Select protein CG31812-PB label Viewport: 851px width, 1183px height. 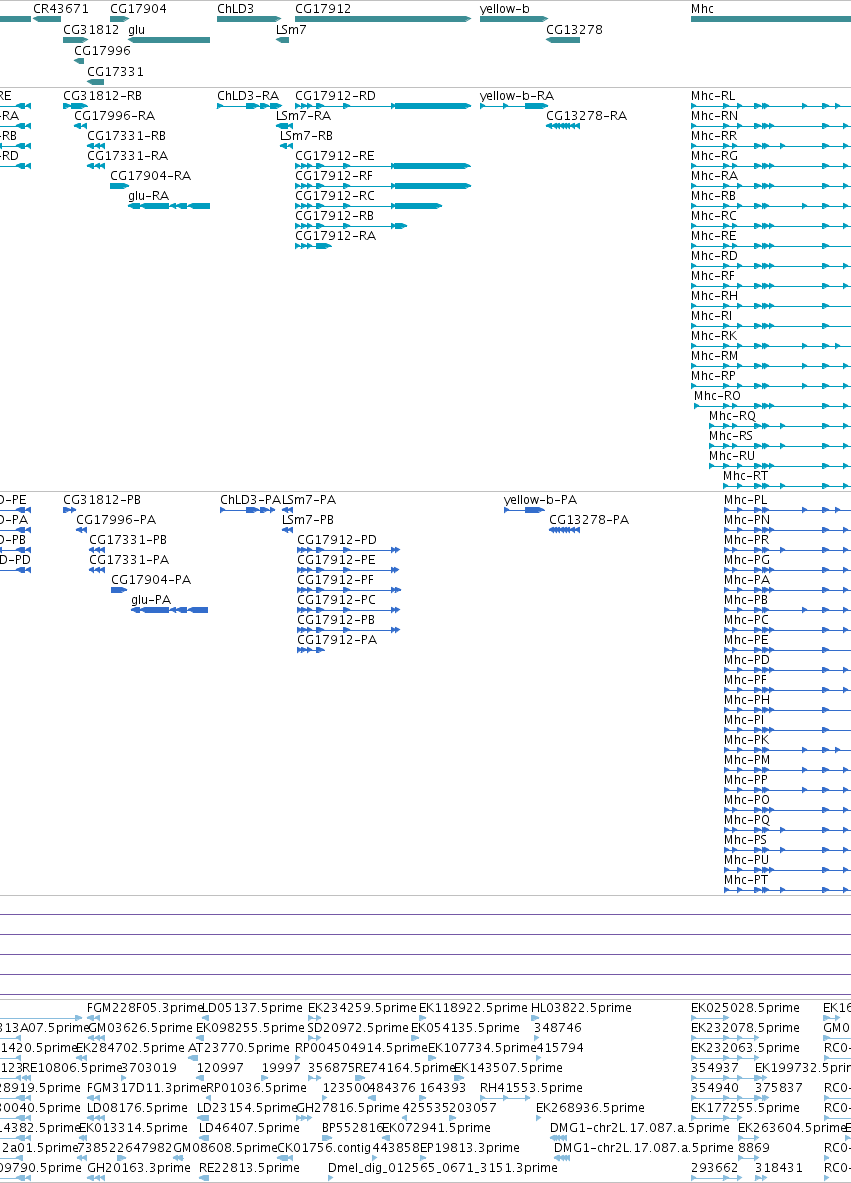click(102, 499)
